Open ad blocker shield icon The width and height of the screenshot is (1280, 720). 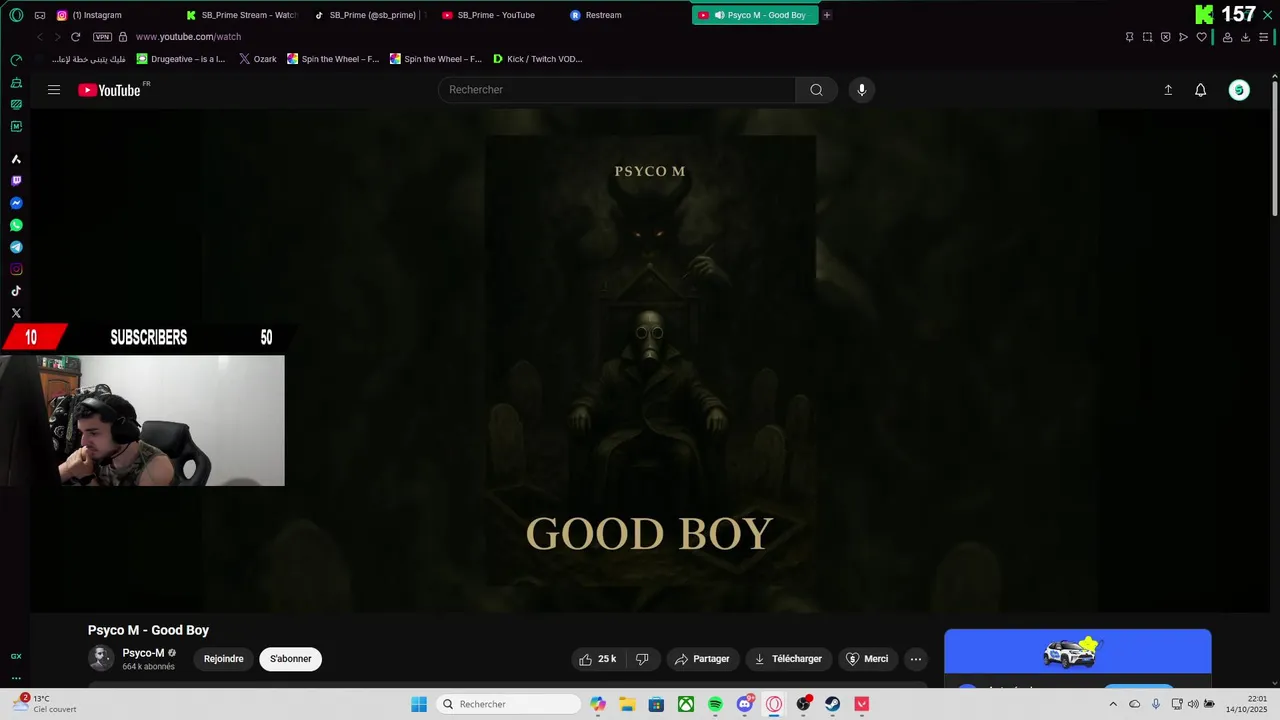pyautogui.click(x=1165, y=37)
